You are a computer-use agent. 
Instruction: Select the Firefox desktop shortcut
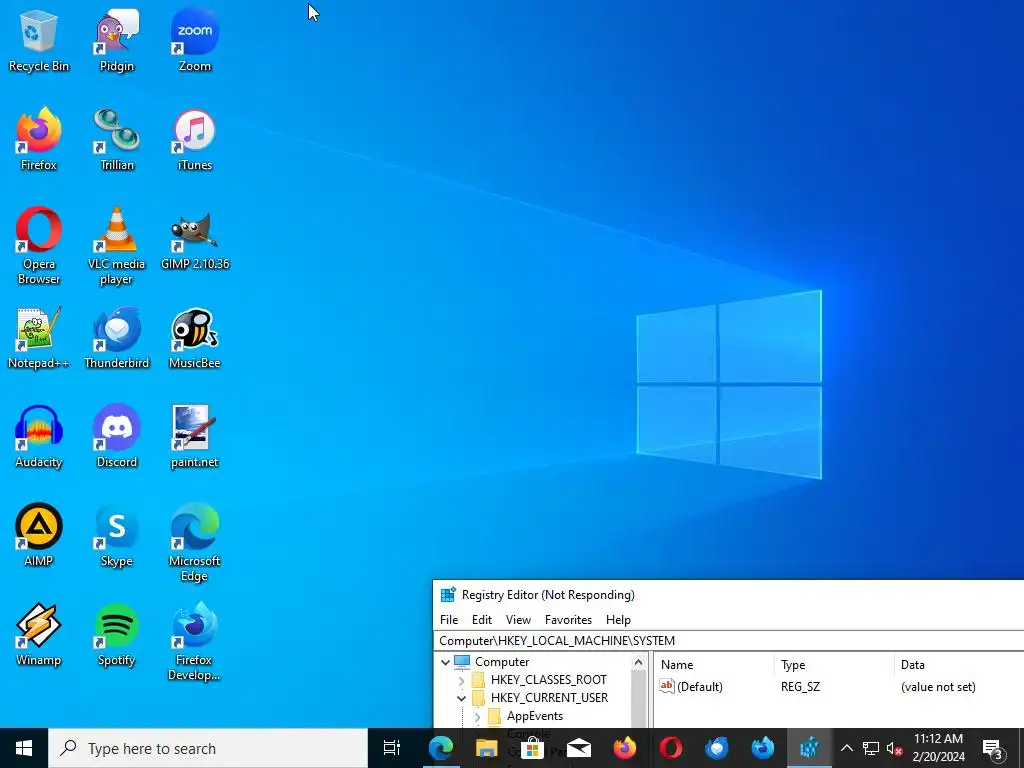tap(39, 140)
